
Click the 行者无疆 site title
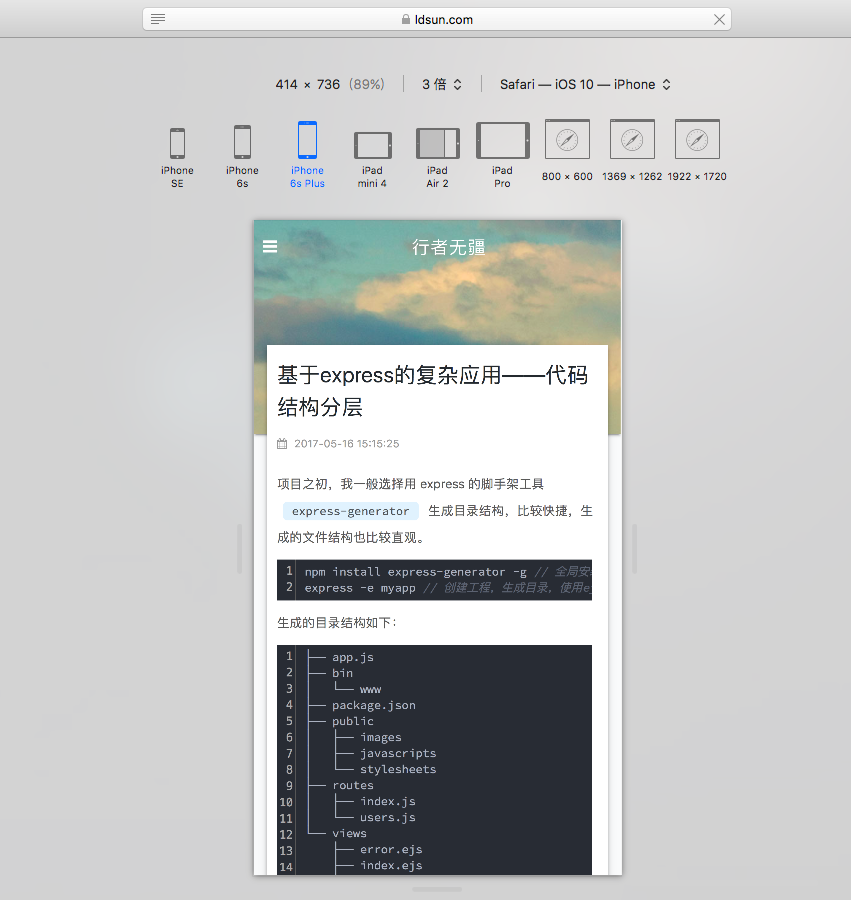pos(449,247)
